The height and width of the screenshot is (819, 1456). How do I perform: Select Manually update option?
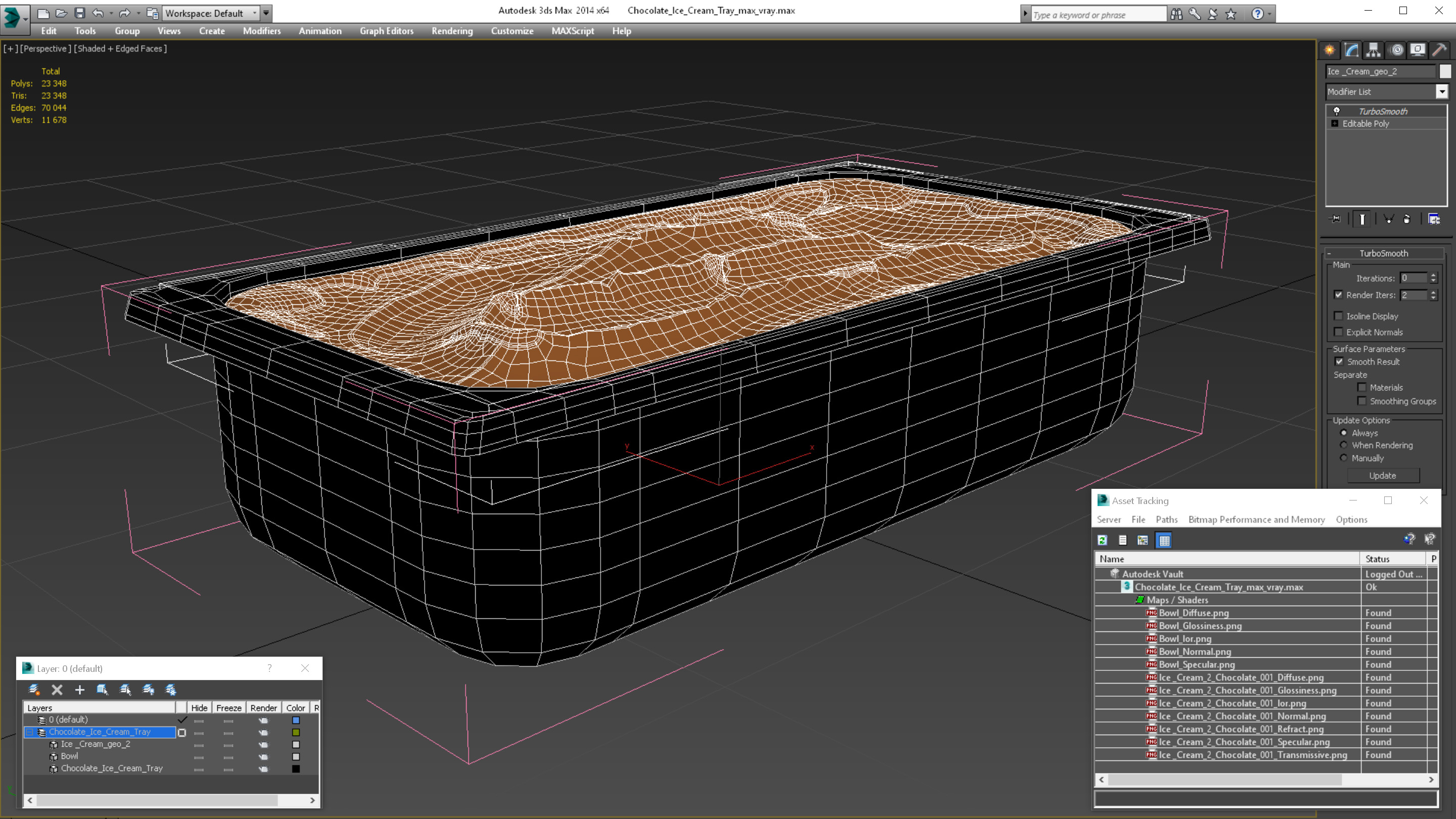coord(1344,458)
